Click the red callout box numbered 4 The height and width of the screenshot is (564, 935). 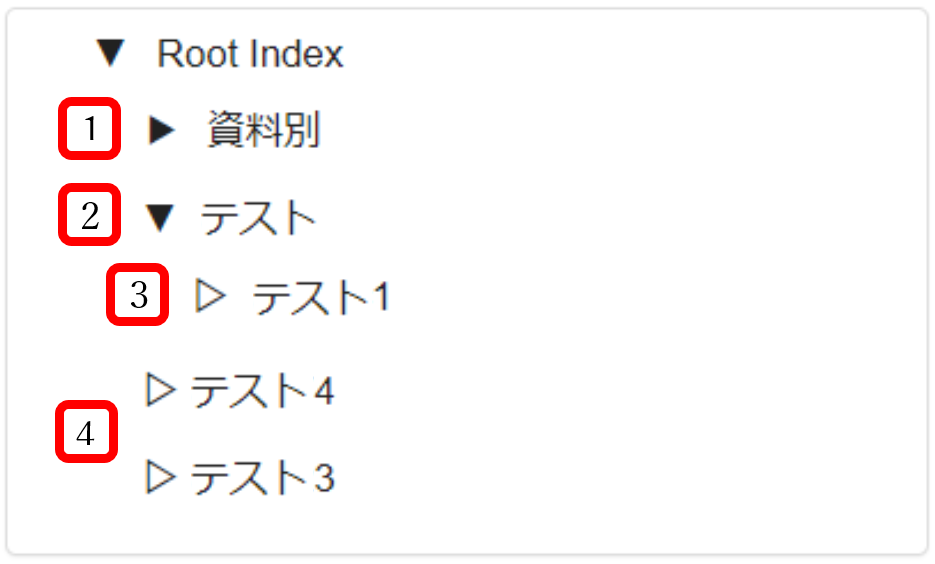pyautogui.click(x=86, y=433)
